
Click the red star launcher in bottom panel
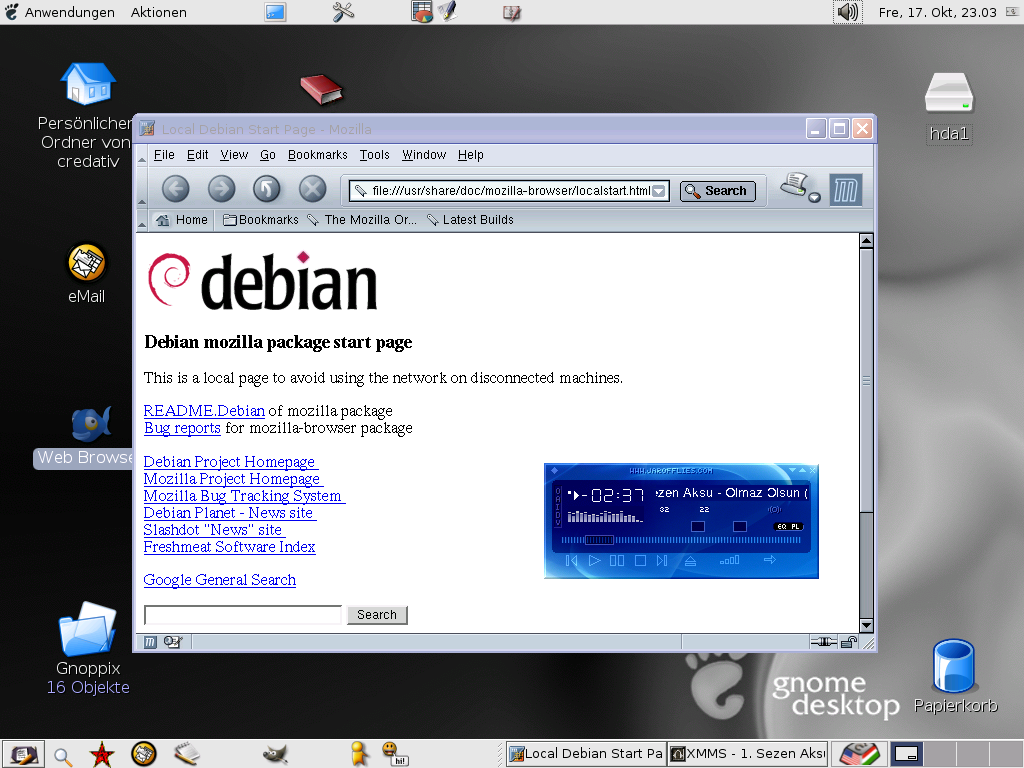tap(102, 754)
